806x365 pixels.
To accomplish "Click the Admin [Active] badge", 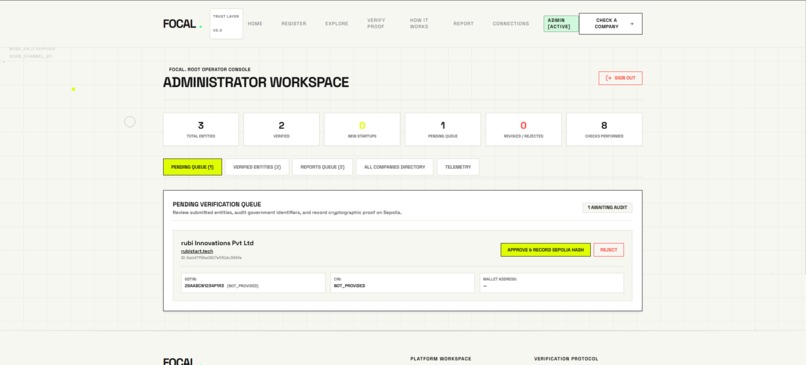I will (560, 24).
